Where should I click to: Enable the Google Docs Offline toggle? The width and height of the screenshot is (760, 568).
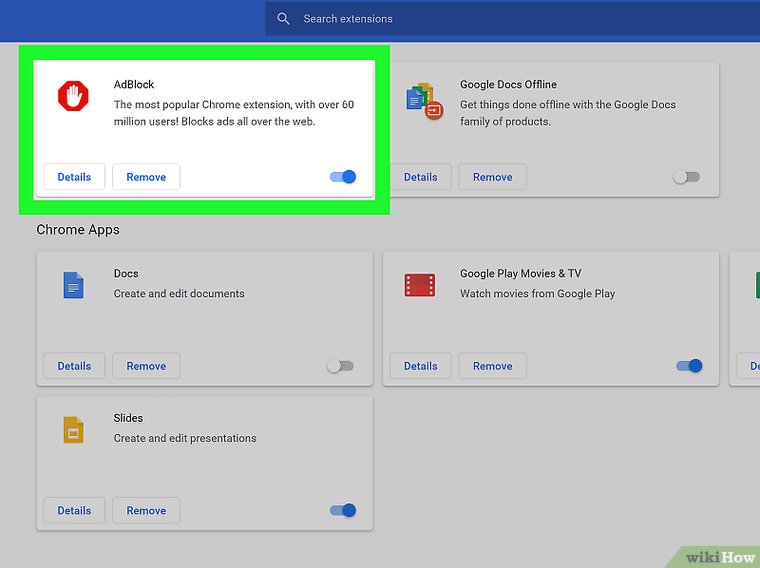pyautogui.click(x=686, y=177)
